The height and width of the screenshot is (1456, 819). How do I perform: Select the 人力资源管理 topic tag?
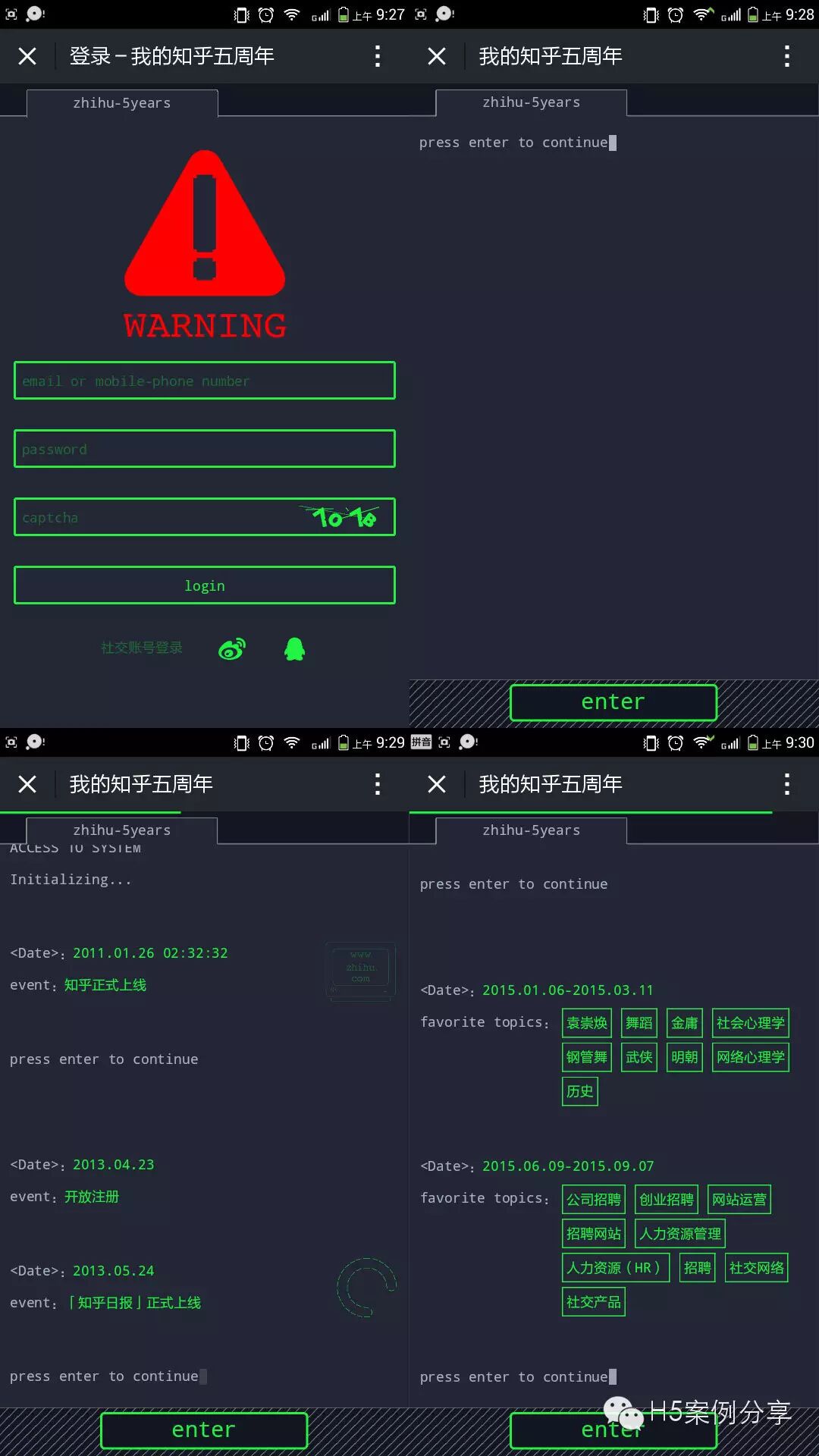680,1234
